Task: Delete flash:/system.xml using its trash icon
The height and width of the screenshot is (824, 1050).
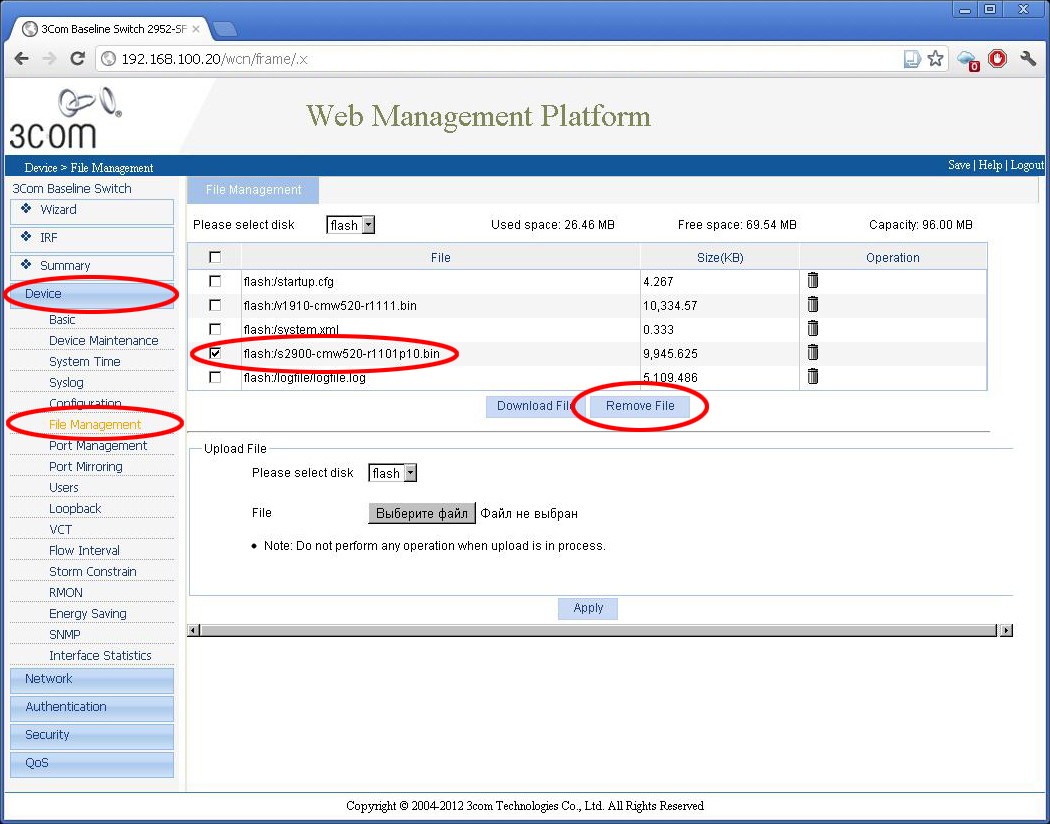Action: (x=813, y=329)
